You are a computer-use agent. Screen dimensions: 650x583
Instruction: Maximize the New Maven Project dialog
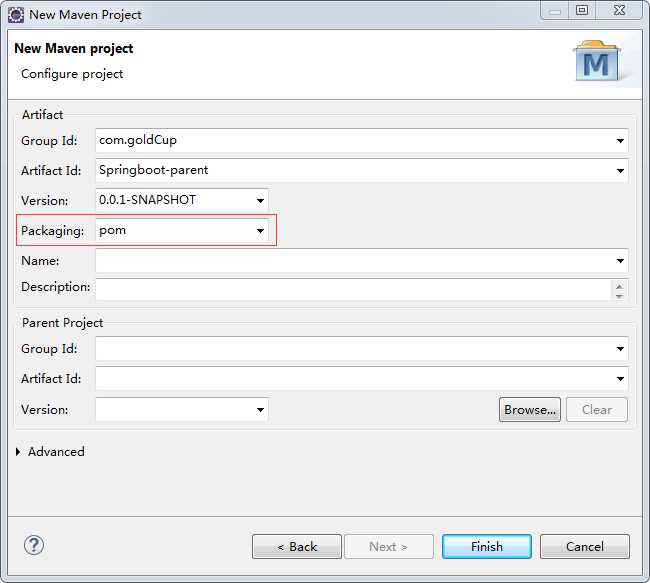[x=582, y=10]
